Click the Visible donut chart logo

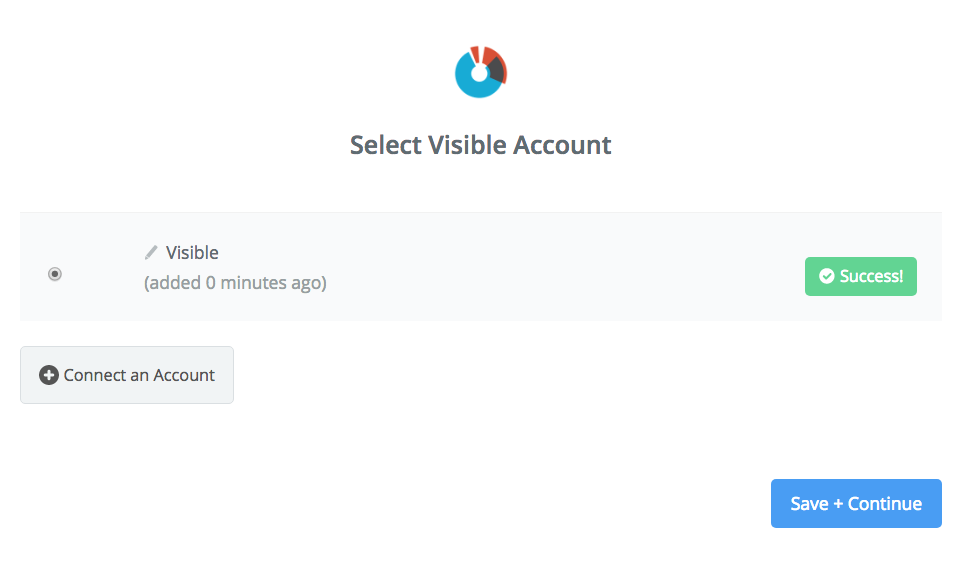pyautogui.click(x=480, y=72)
